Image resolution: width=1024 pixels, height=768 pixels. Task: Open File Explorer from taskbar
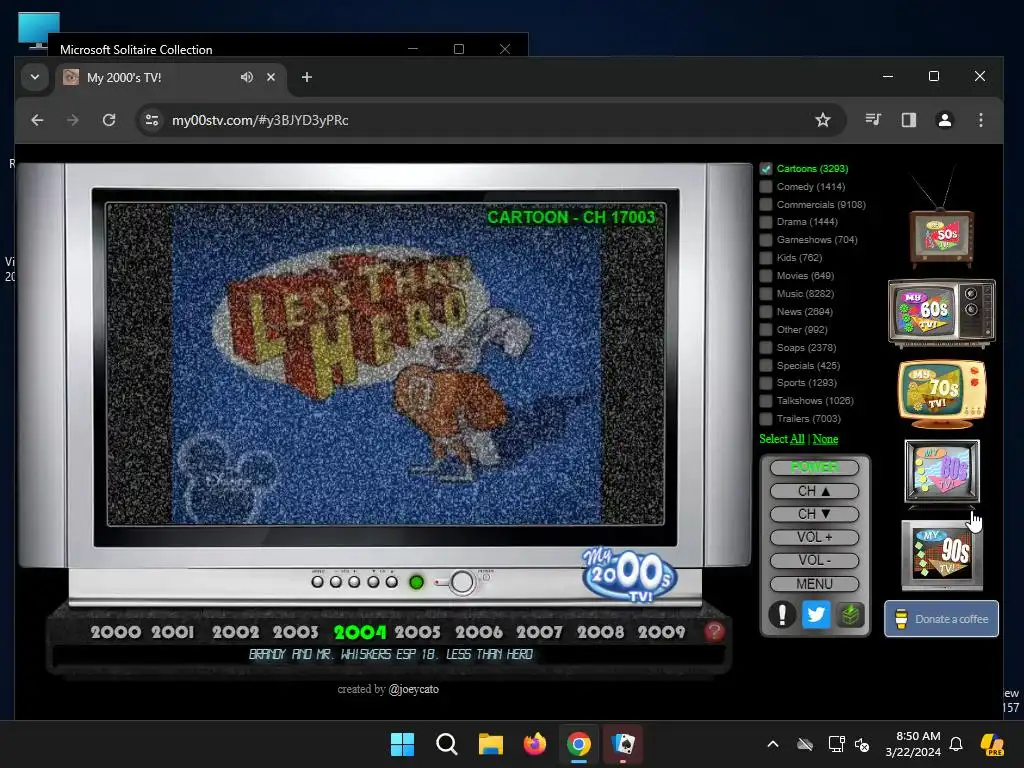(490, 744)
